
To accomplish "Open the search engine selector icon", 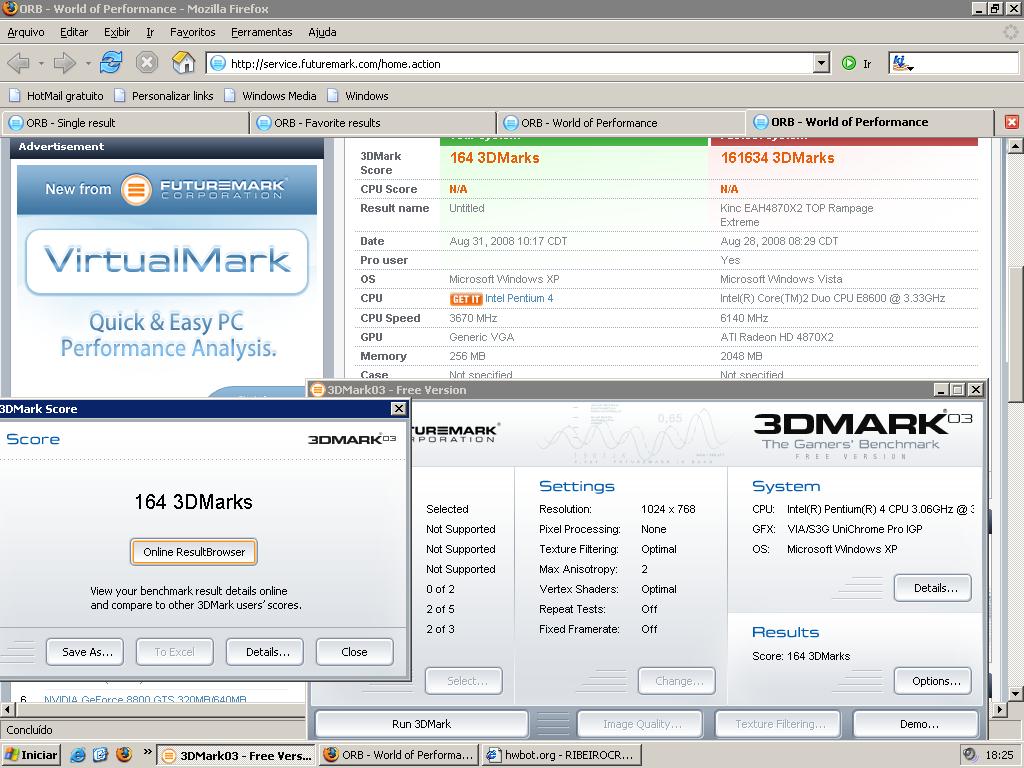I will pos(903,63).
